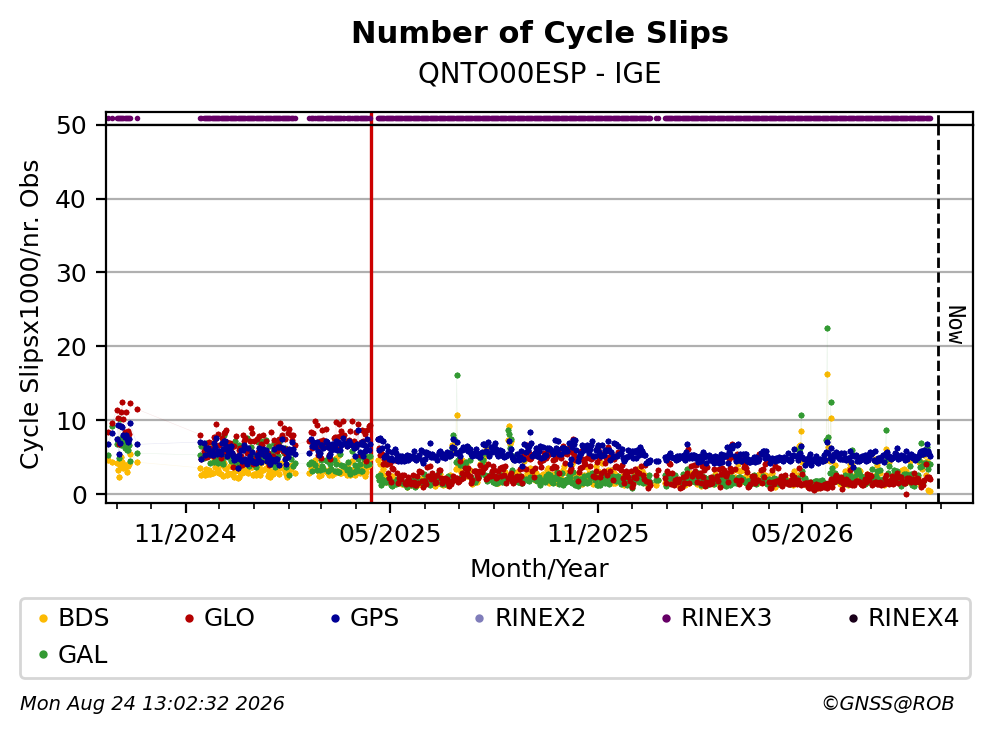The width and height of the screenshot is (993, 734).
Task: Click the y-axis tick label 40
Action: coord(71,199)
